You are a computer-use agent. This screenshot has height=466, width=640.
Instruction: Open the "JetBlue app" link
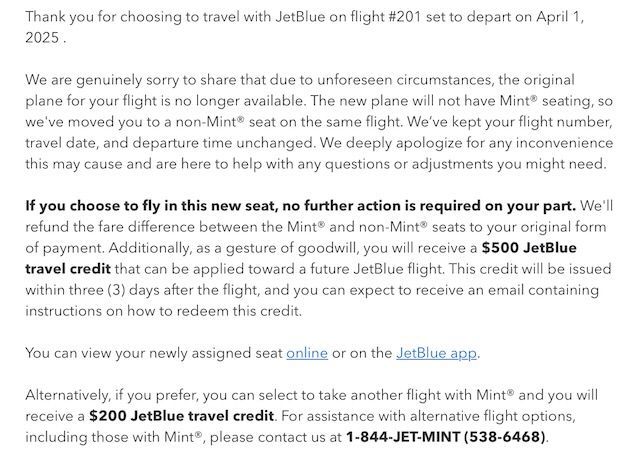click(436, 353)
